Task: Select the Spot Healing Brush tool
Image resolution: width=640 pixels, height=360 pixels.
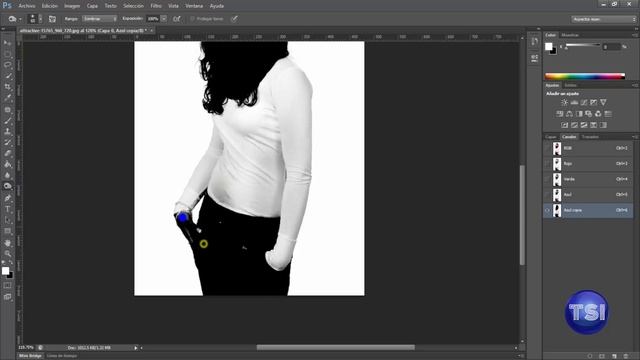Action: pos(7,109)
